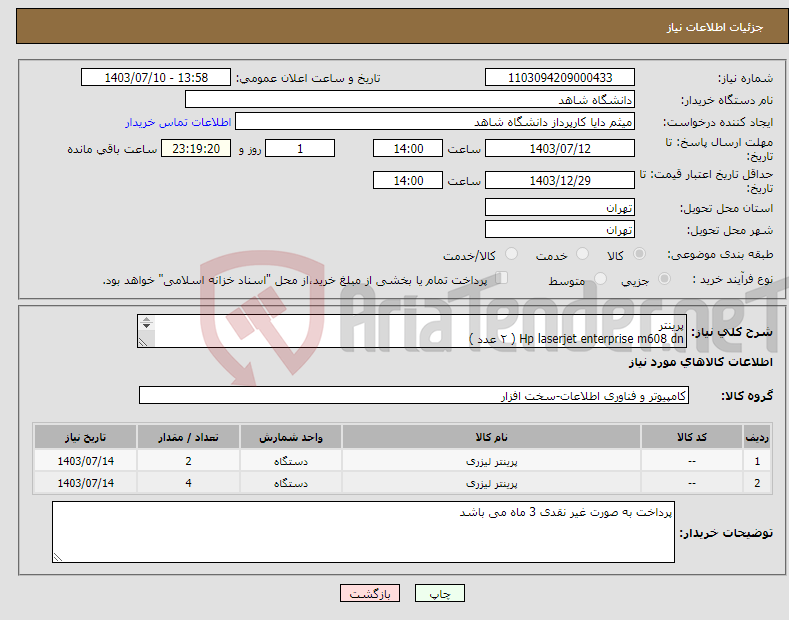The height and width of the screenshot is (620, 789).
Task: Click quantity 2 in row 1
Action: click(188, 461)
